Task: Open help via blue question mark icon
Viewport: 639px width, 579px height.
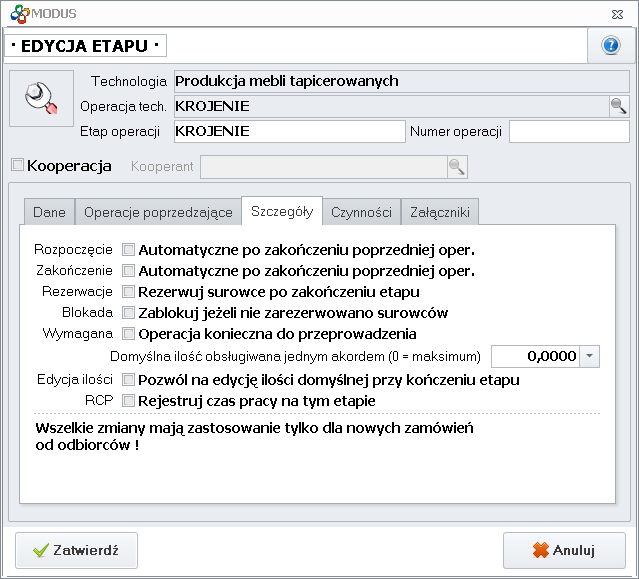Action: coord(610,45)
